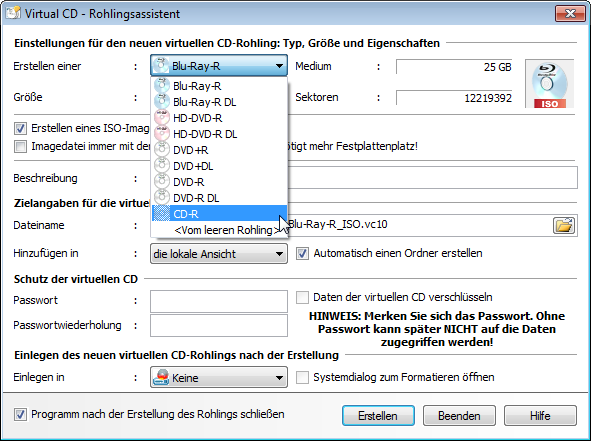The height and width of the screenshot is (441, 591).
Task: Click the DVD+R disc icon
Action: coord(162,150)
